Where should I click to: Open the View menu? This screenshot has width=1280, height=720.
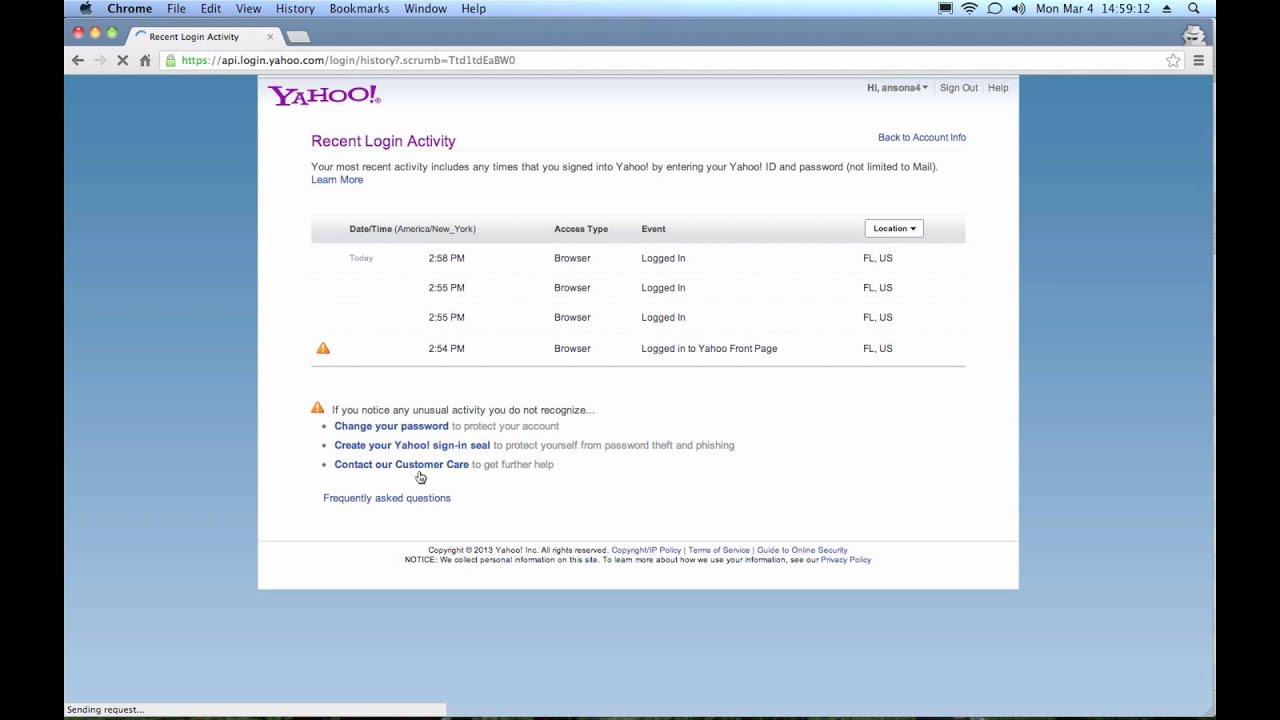(x=248, y=9)
